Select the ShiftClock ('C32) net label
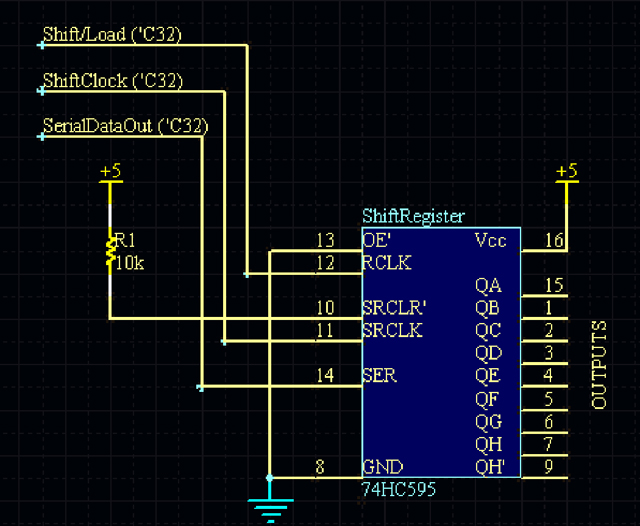The height and width of the screenshot is (526, 640). point(113,80)
